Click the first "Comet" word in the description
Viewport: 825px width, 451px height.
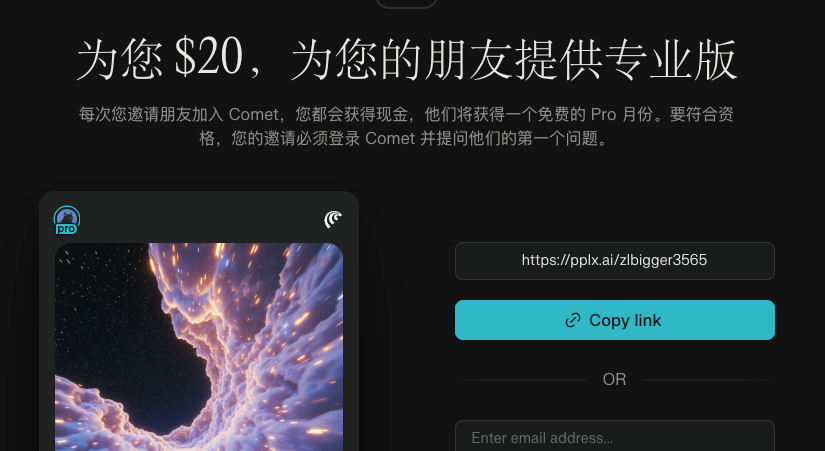(254, 114)
